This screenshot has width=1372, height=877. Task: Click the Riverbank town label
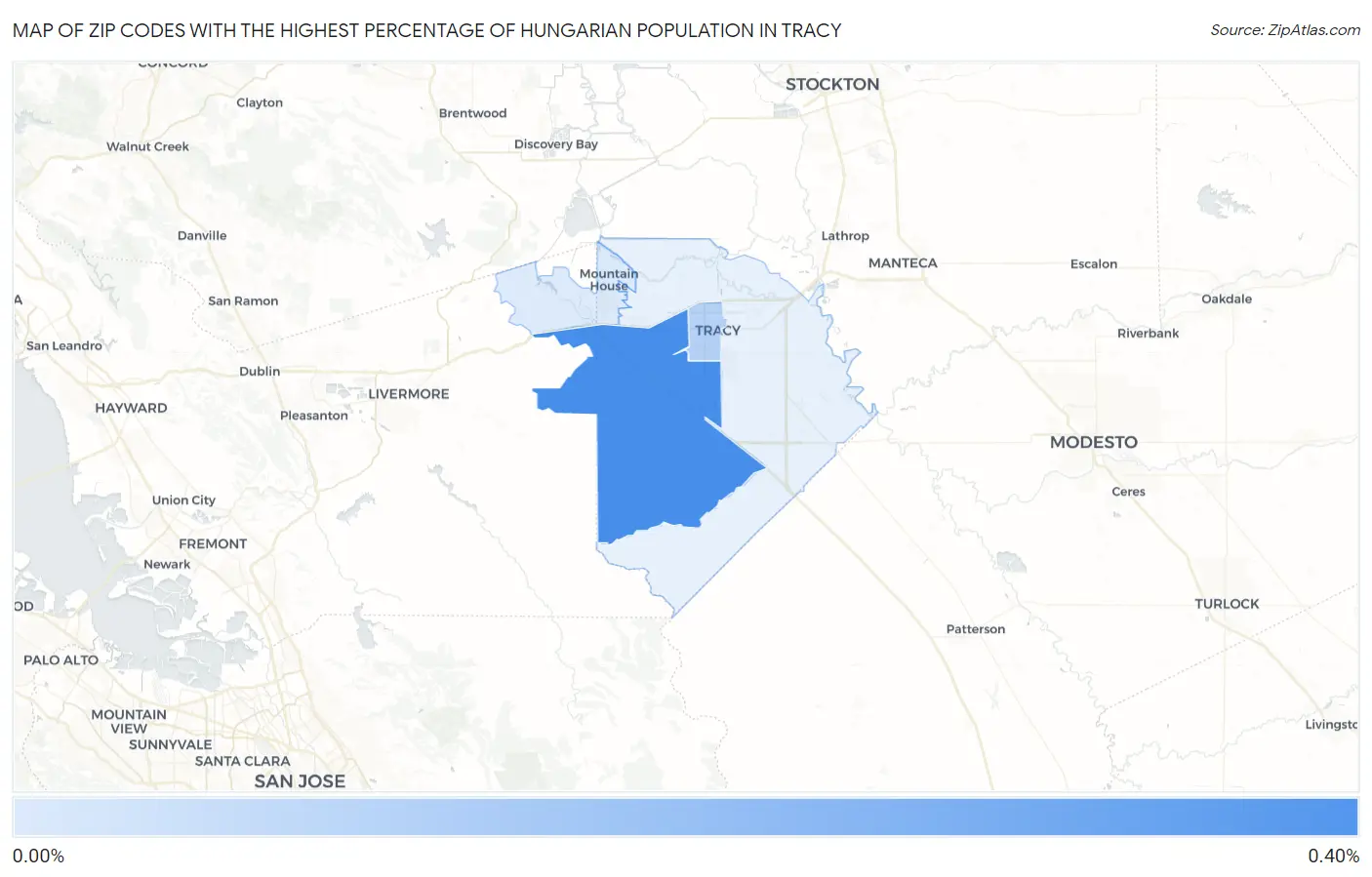(1149, 334)
